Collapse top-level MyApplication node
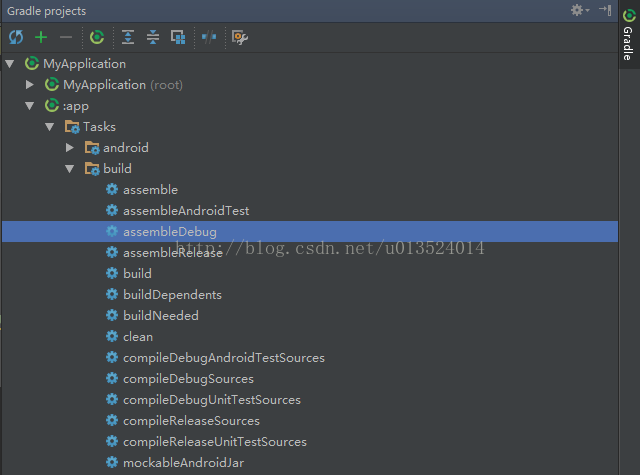Image resolution: width=640 pixels, height=475 pixels. pyautogui.click(x=10, y=64)
